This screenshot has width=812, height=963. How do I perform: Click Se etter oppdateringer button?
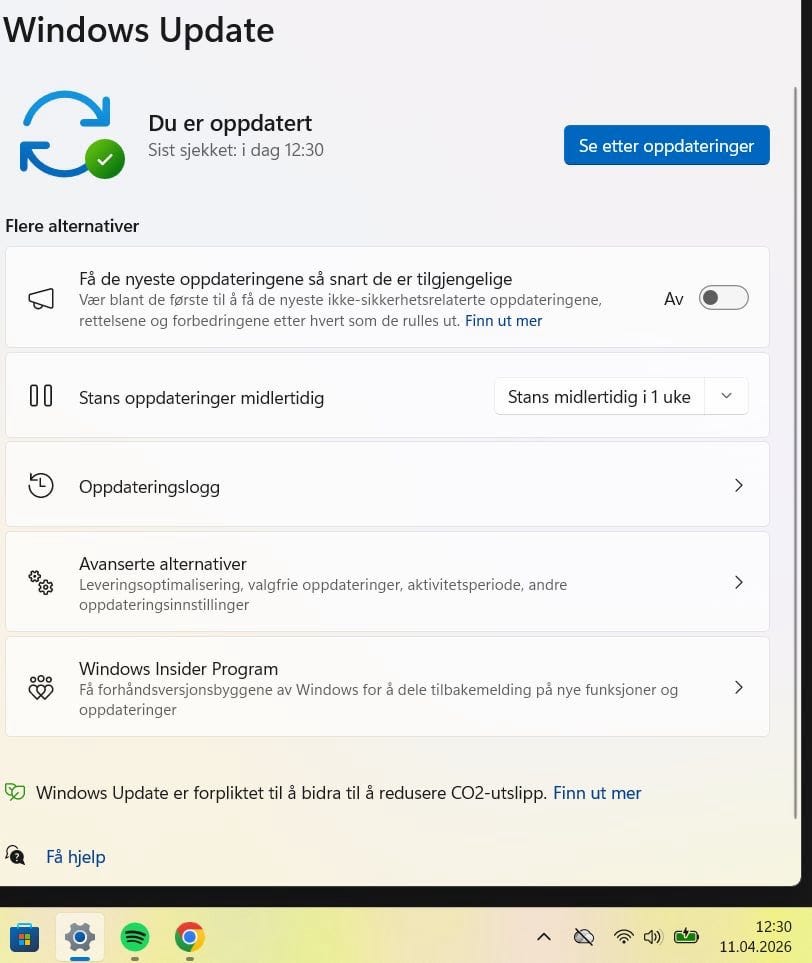click(x=666, y=146)
